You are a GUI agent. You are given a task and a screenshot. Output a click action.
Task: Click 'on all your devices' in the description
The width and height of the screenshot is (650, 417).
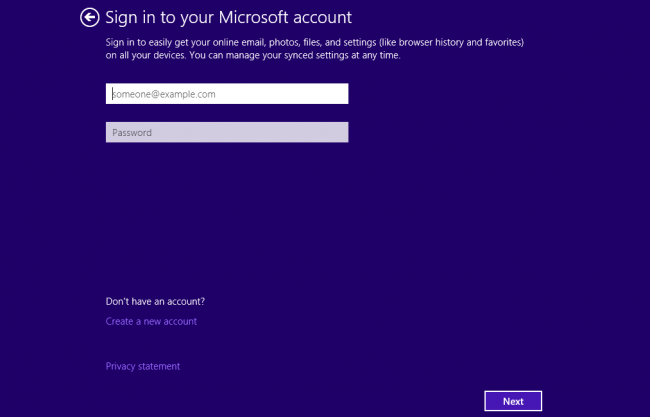click(144, 55)
